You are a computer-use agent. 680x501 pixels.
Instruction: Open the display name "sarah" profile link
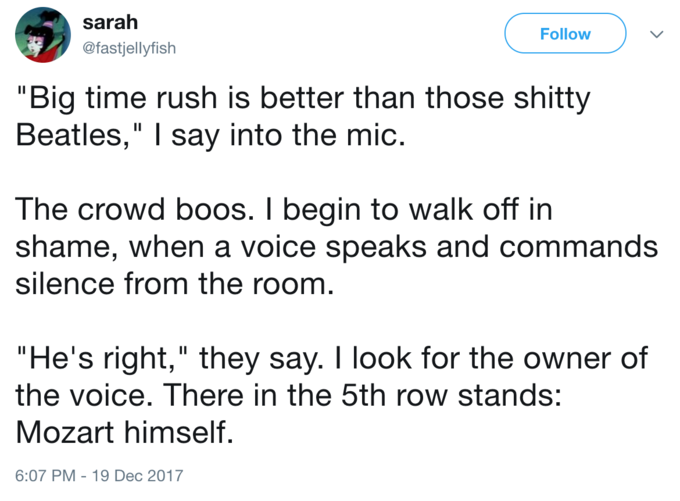coord(110,22)
